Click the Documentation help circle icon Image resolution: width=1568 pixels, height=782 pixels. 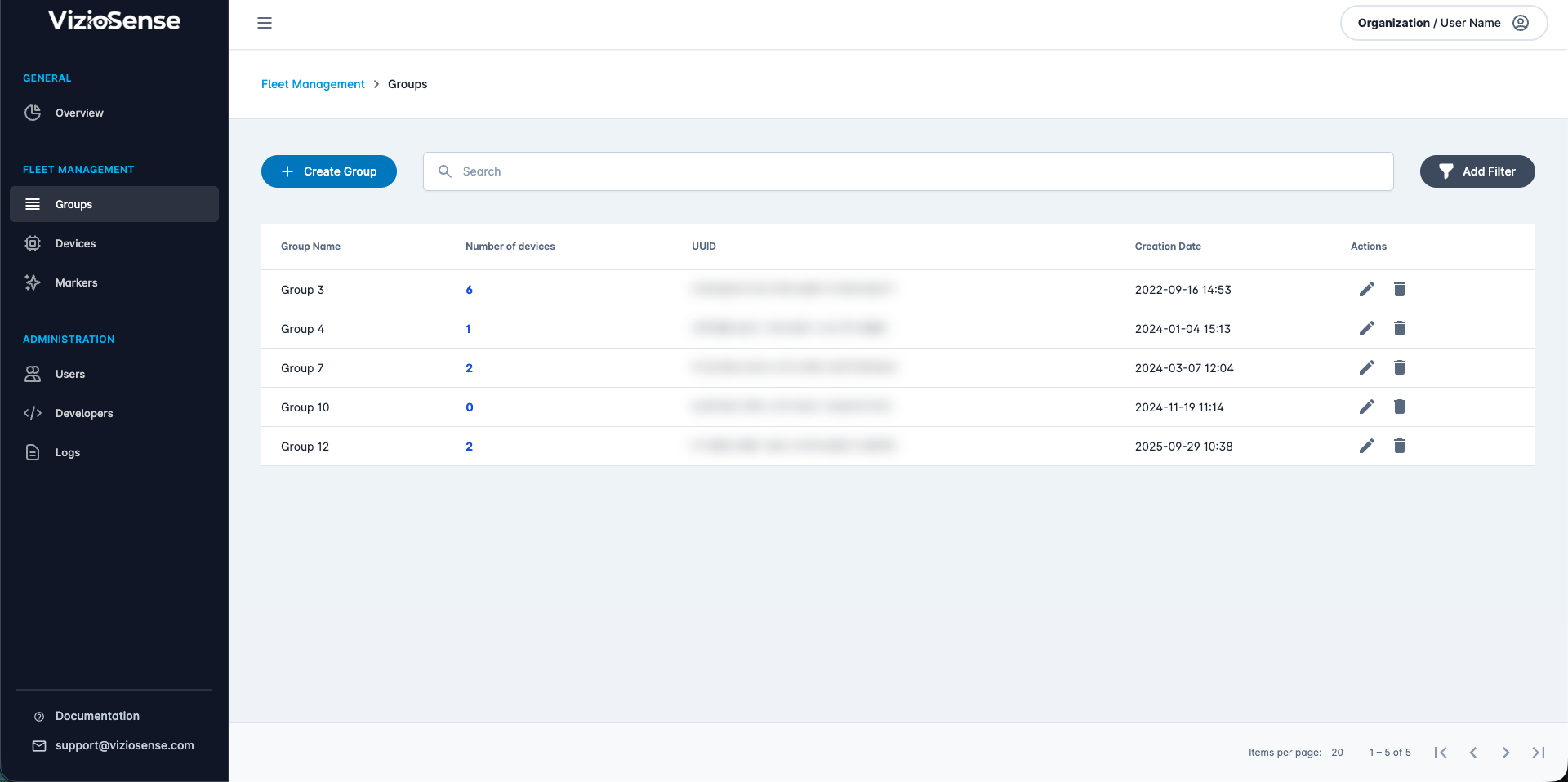pyautogui.click(x=39, y=717)
